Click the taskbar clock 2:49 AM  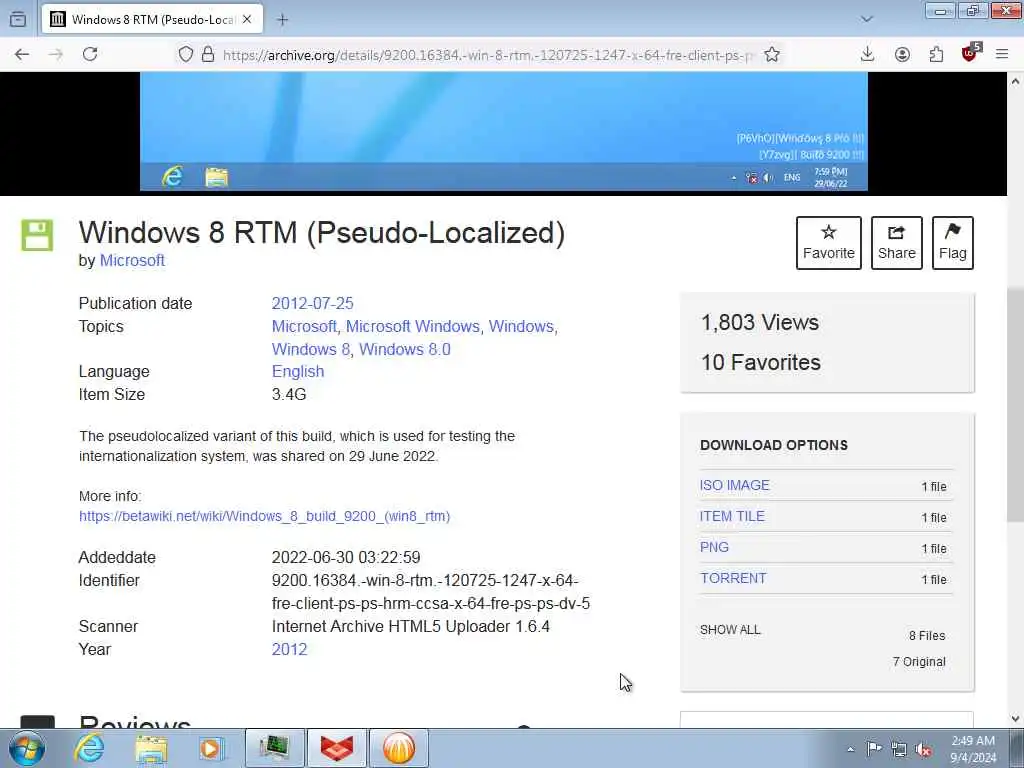tap(973, 749)
